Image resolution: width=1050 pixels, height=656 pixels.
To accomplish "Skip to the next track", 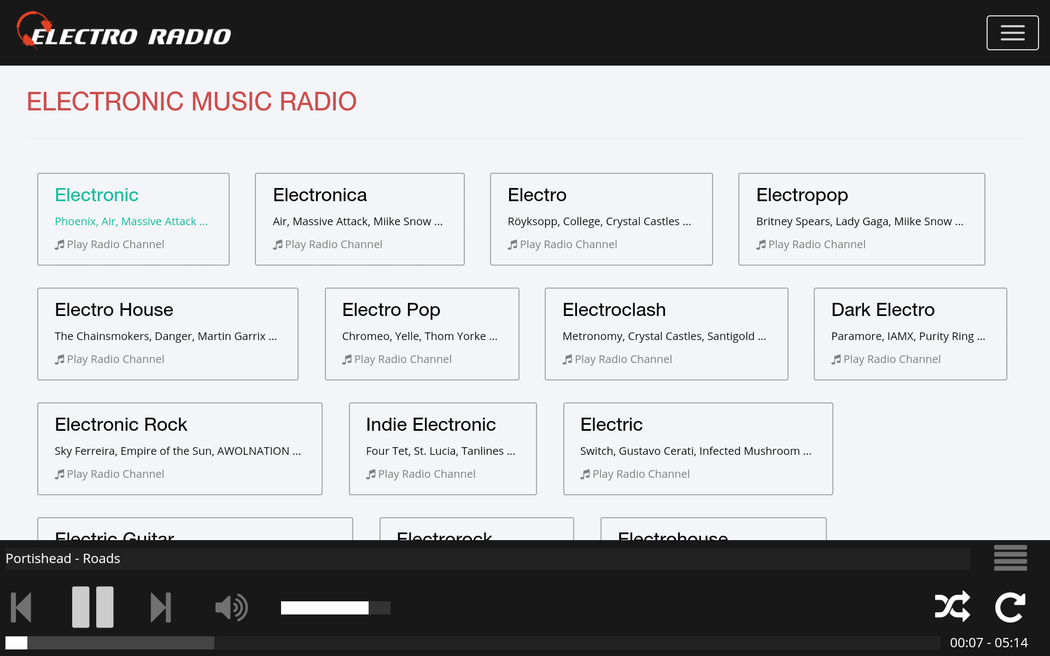I will (x=160, y=607).
